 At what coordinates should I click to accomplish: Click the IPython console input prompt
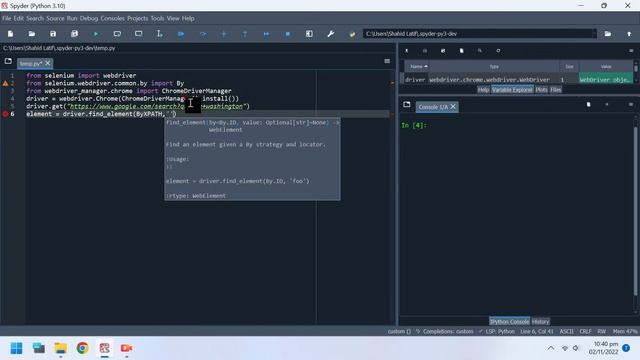(414, 125)
